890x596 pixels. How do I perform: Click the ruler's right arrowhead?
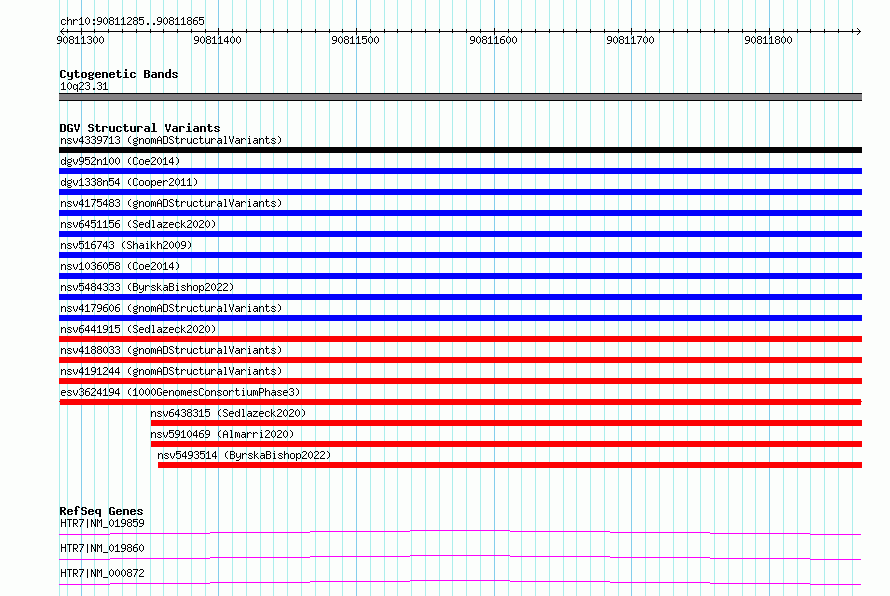pos(858,31)
